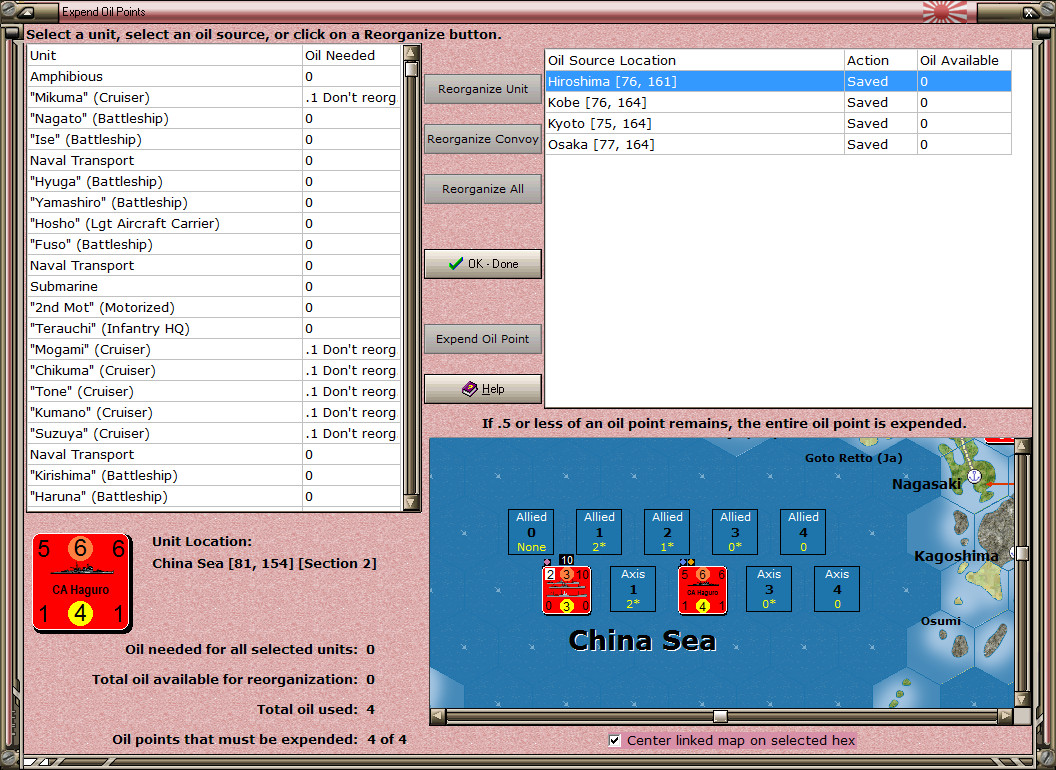This screenshot has height=770, width=1056.
Task: Select "Mikuma" (Cruiser) row
Action: [x=213, y=97]
